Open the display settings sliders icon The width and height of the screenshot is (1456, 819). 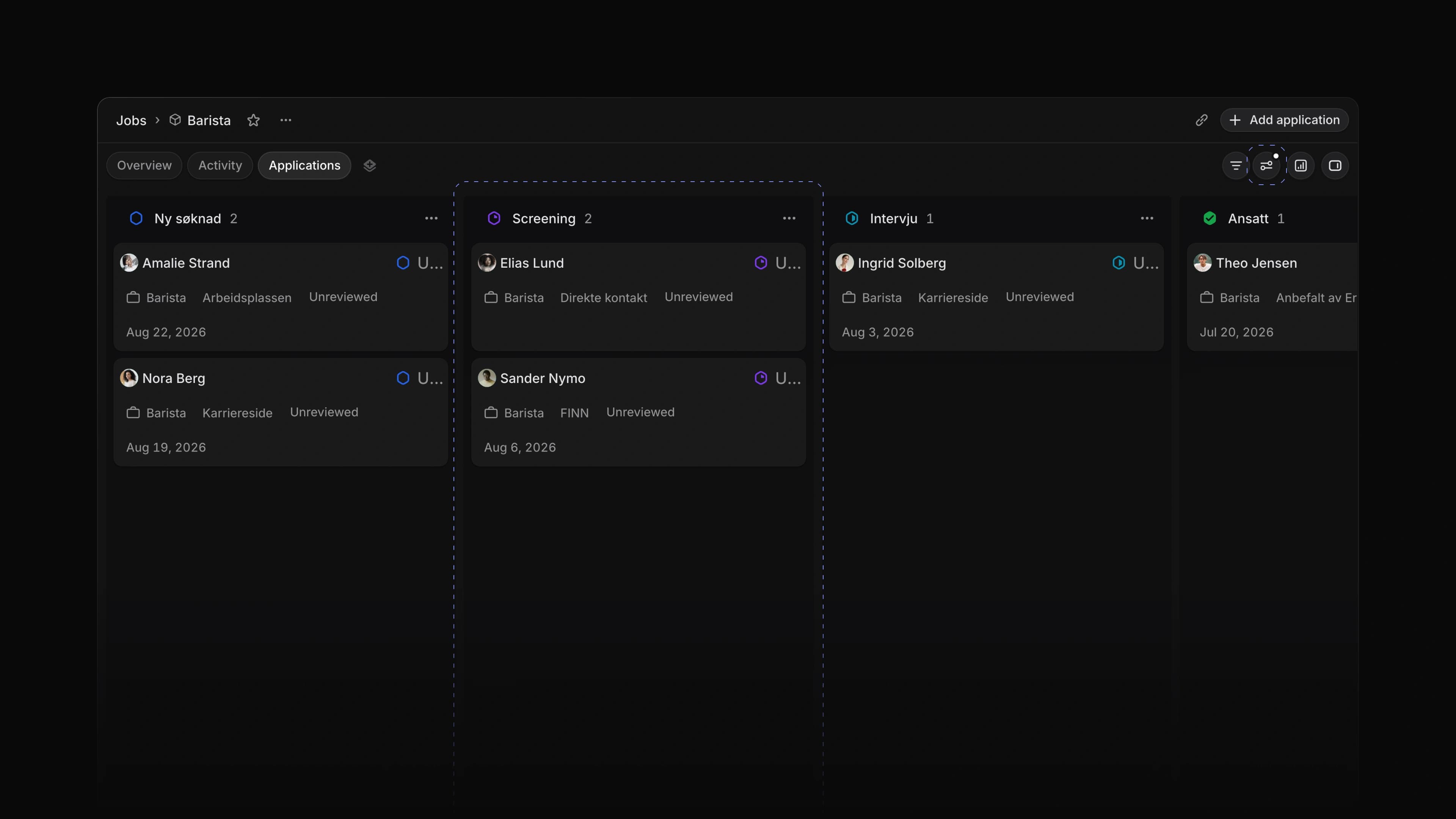pos(1267,166)
